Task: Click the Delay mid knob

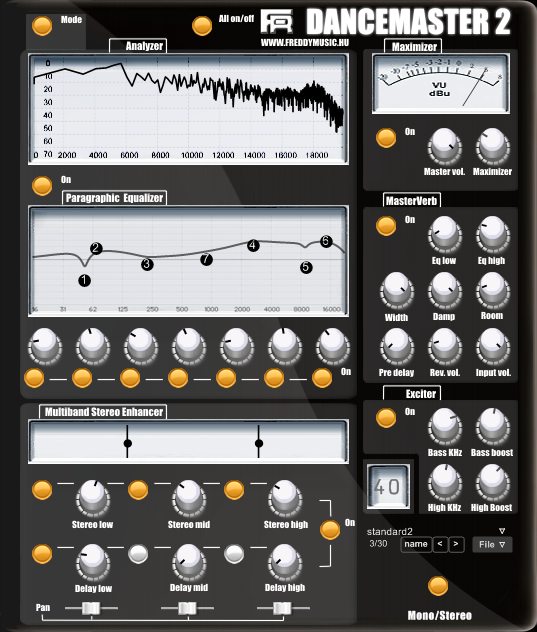Action: click(x=189, y=562)
